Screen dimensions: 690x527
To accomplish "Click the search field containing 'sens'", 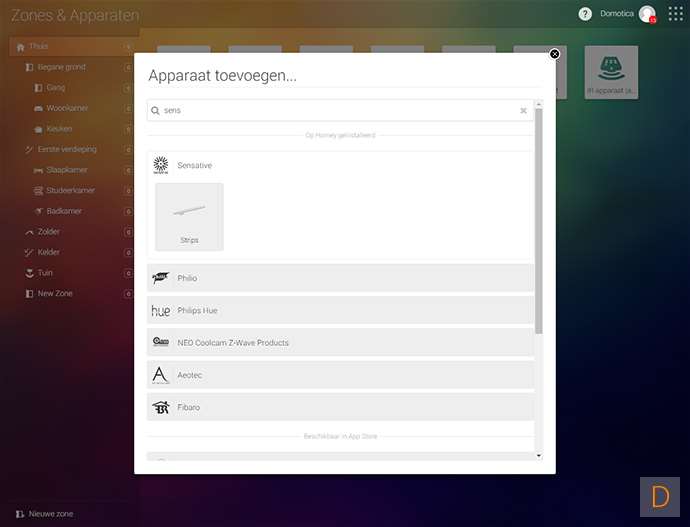I will 340,110.
